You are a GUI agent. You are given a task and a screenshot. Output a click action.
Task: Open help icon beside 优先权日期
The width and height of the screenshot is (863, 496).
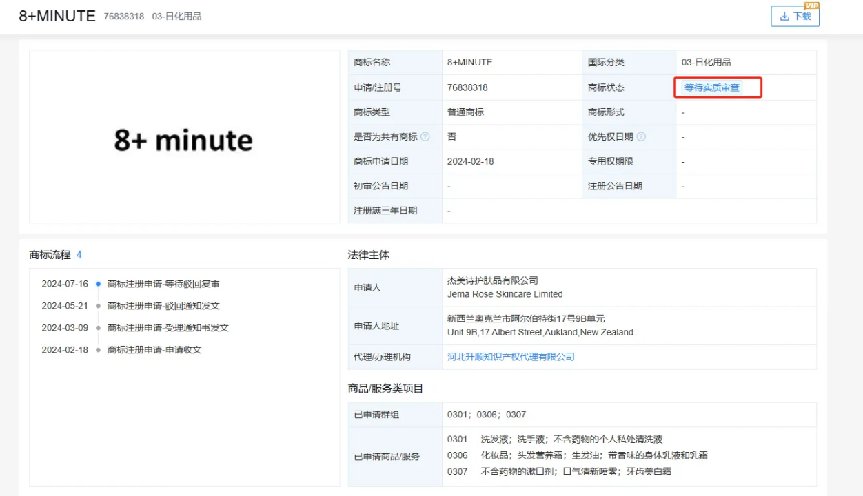(x=641, y=137)
